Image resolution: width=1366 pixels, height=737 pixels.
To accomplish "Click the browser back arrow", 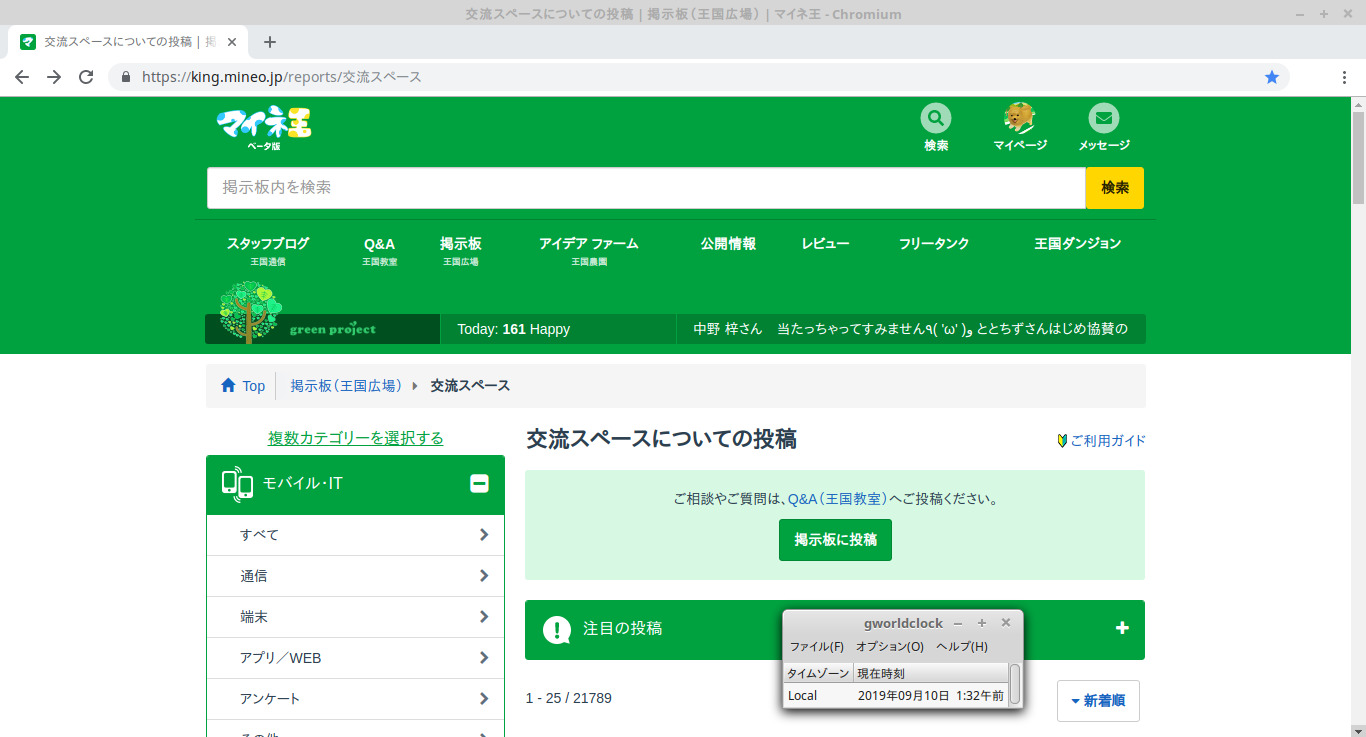I will pyautogui.click(x=22, y=77).
